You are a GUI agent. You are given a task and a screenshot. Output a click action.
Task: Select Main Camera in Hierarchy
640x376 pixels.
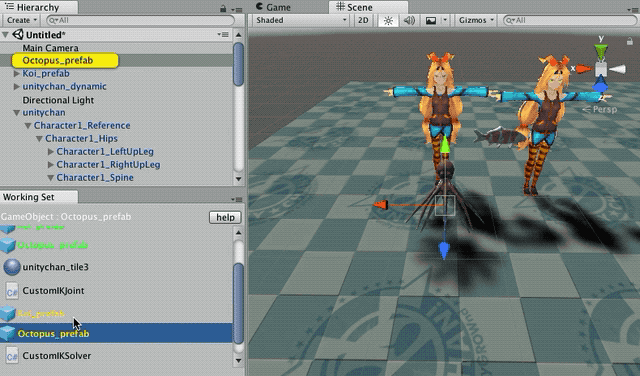point(51,48)
